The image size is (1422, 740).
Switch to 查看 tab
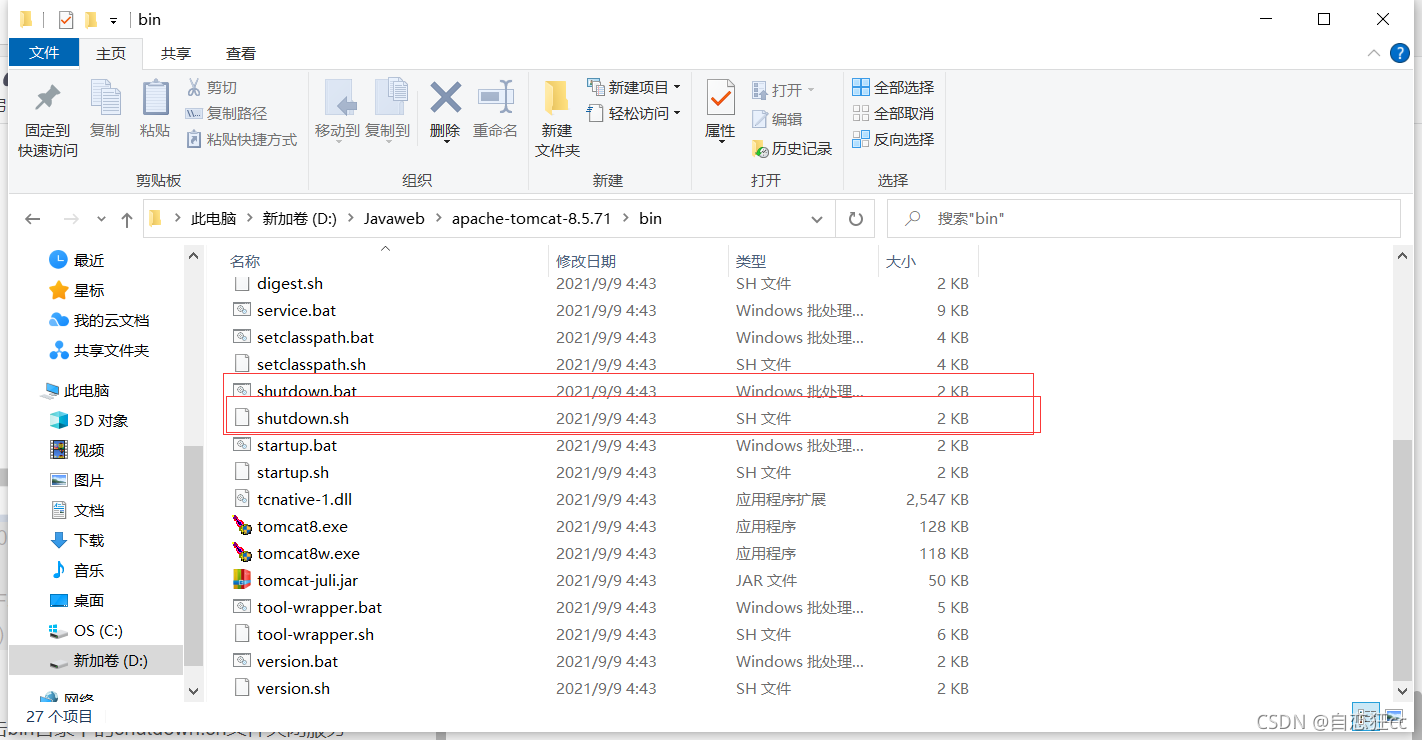[x=241, y=53]
